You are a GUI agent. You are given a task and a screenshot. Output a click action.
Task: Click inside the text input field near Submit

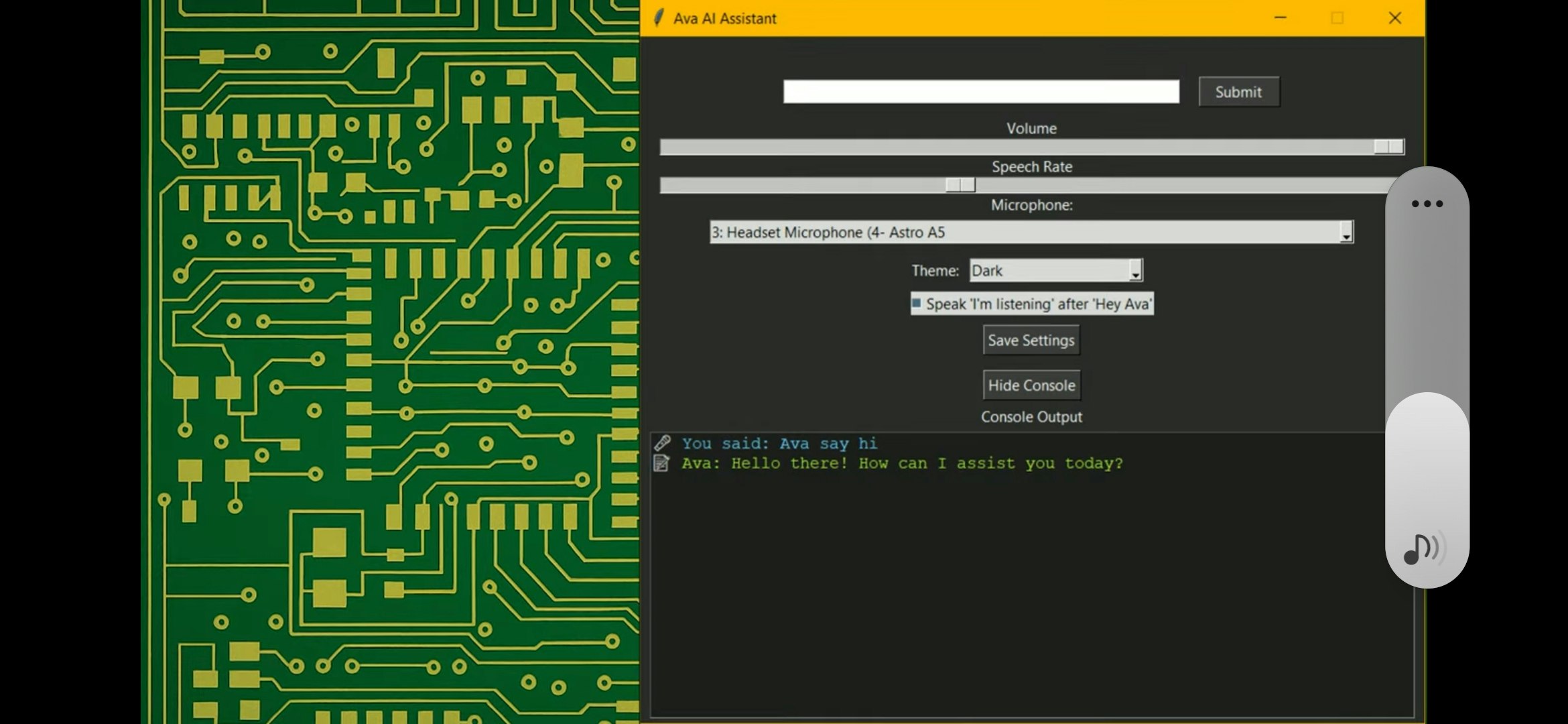click(x=982, y=91)
